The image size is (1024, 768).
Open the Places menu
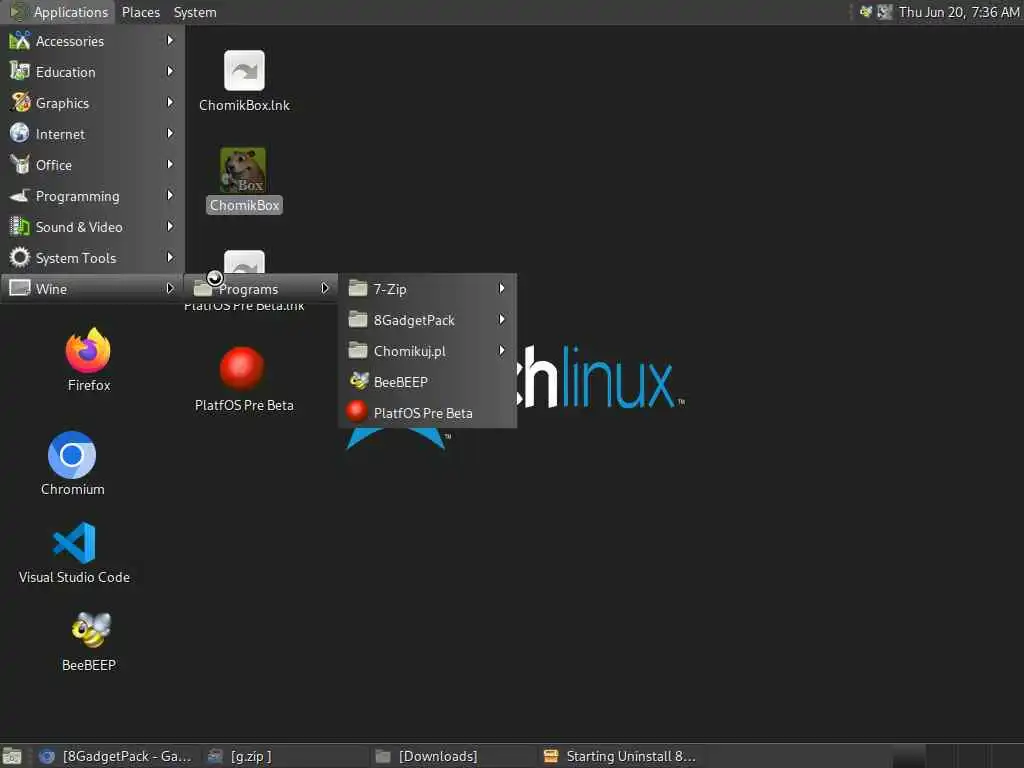140,12
